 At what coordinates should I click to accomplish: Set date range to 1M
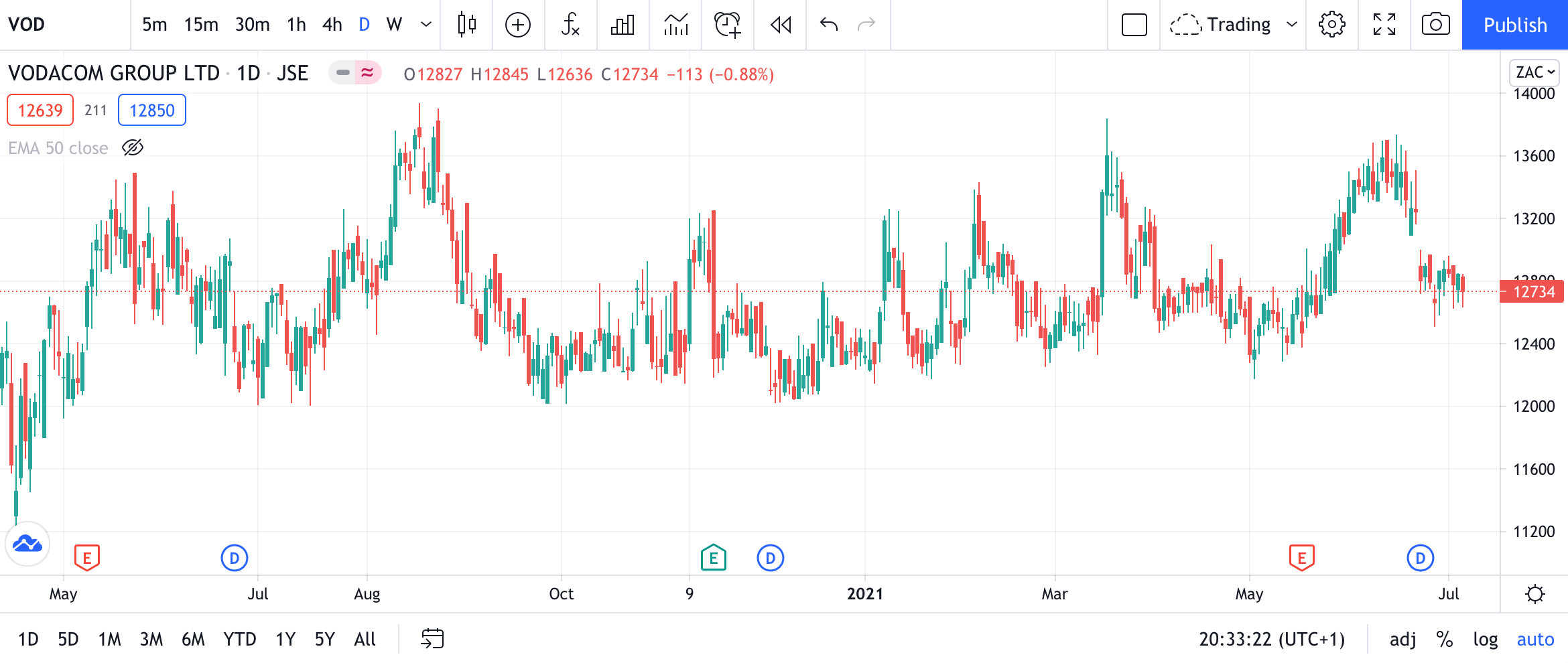(x=109, y=639)
